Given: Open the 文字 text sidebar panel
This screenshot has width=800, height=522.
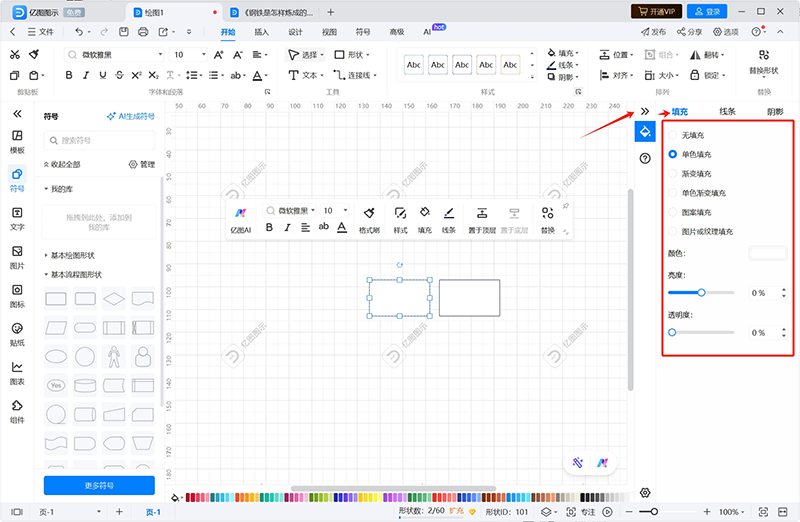Looking at the screenshot, I should (17, 219).
